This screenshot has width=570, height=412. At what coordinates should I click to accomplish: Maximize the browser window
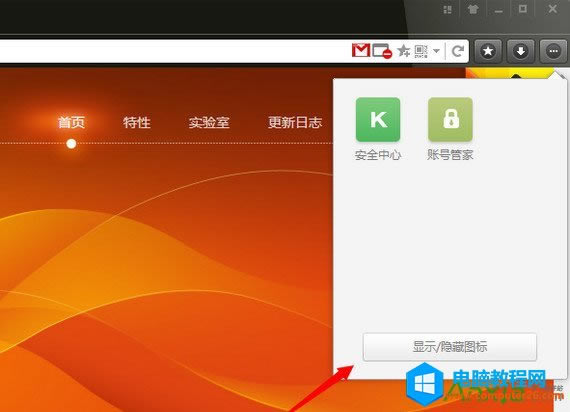[x=523, y=9]
